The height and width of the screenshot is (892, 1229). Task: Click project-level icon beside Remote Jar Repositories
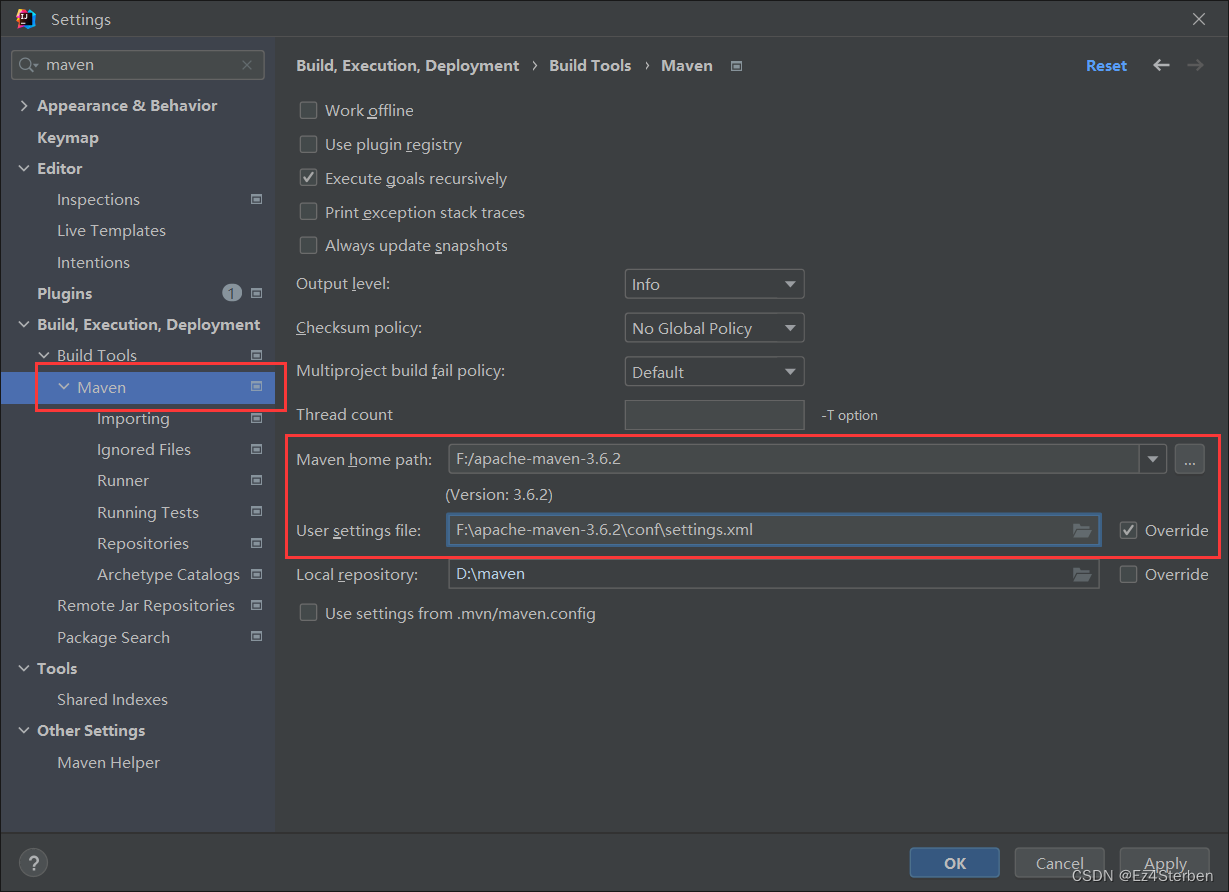coord(256,605)
